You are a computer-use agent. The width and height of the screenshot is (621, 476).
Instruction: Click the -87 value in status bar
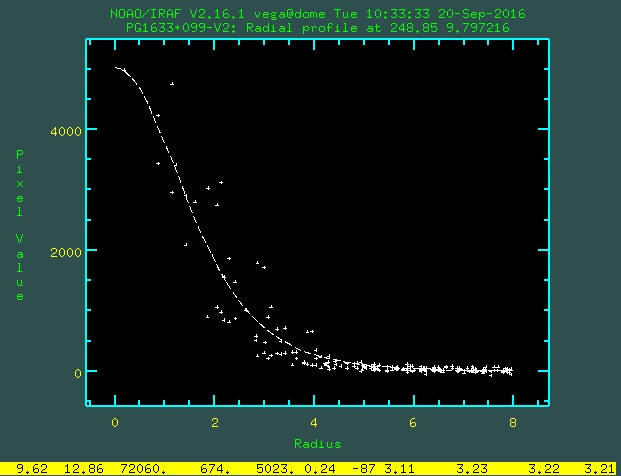(x=363, y=469)
